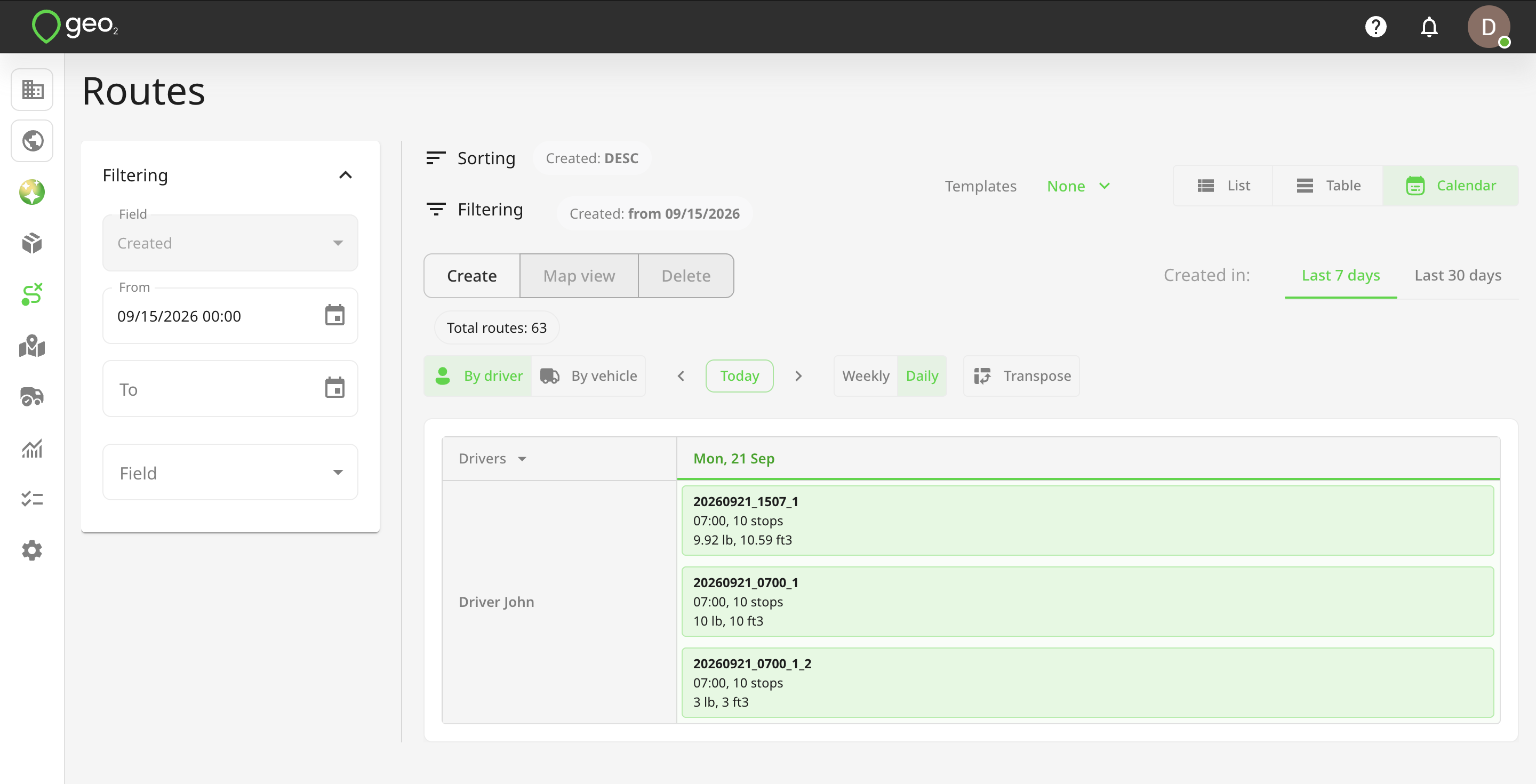Toggle the Transpose option
The image size is (1536, 784).
[x=1021, y=375]
